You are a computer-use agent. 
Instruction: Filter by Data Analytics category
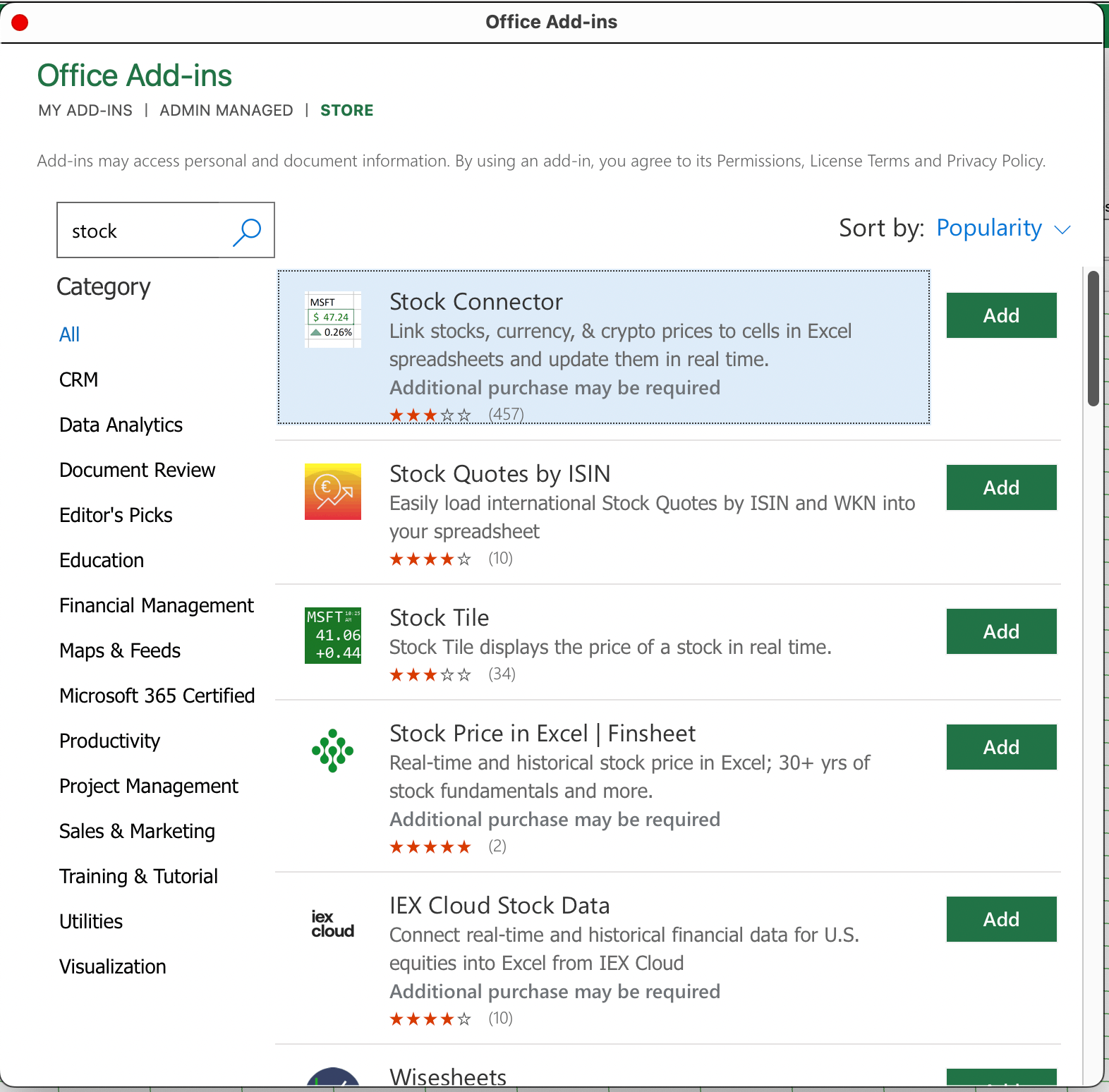[121, 425]
